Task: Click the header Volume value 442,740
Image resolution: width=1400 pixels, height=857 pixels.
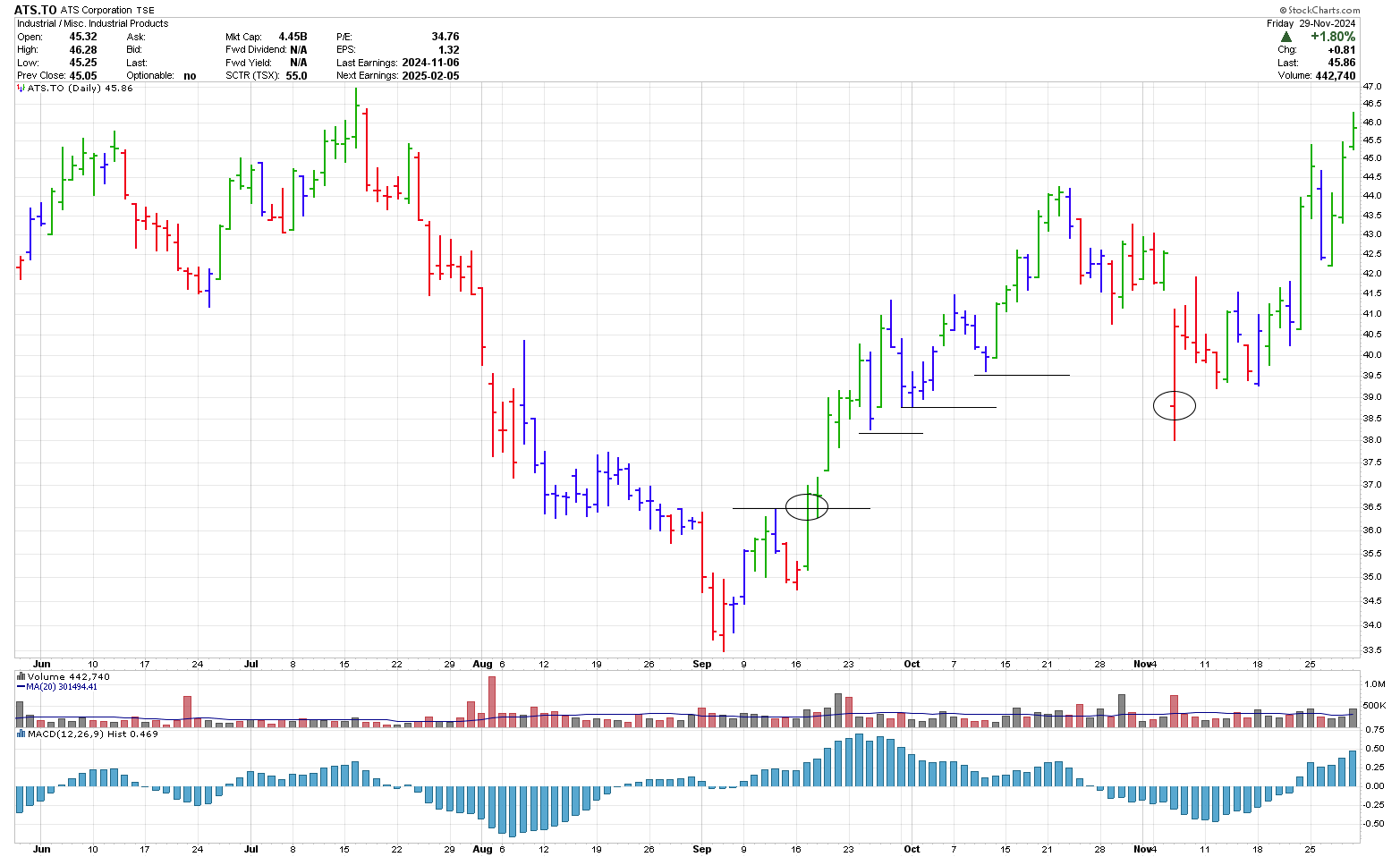Action: pyautogui.click(x=1336, y=76)
